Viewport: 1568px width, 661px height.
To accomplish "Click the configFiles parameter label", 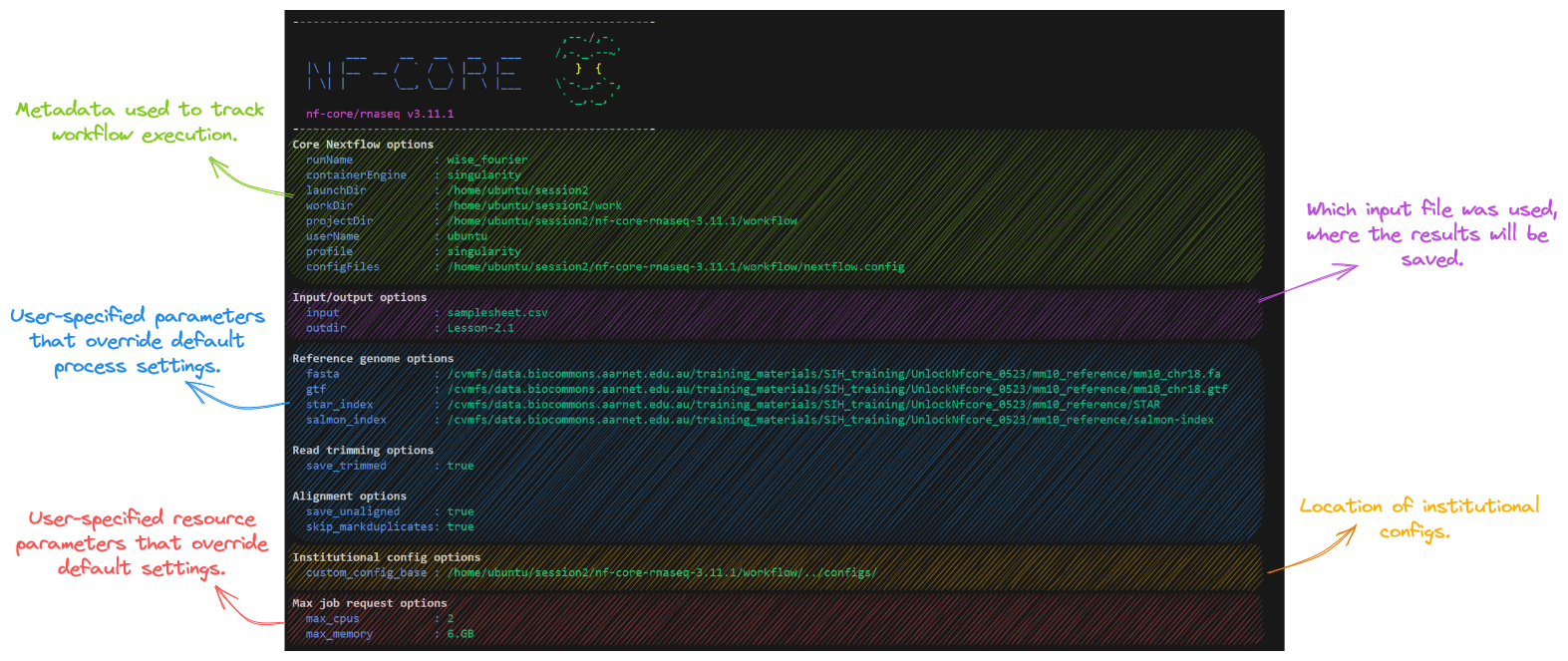I will point(343,267).
